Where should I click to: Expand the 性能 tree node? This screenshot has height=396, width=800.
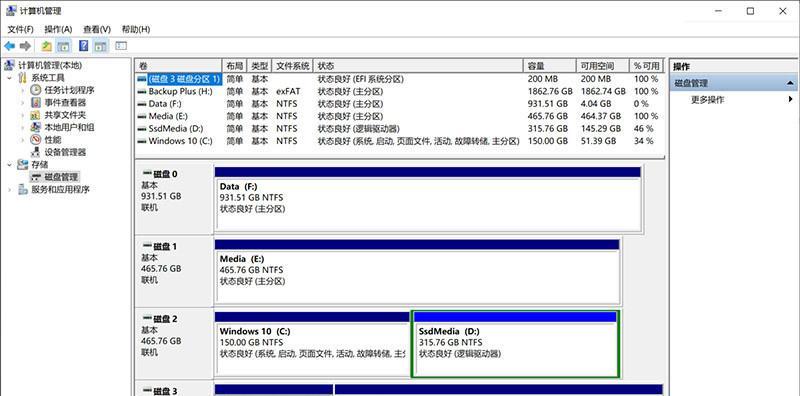pyautogui.click(x=22, y=140)
